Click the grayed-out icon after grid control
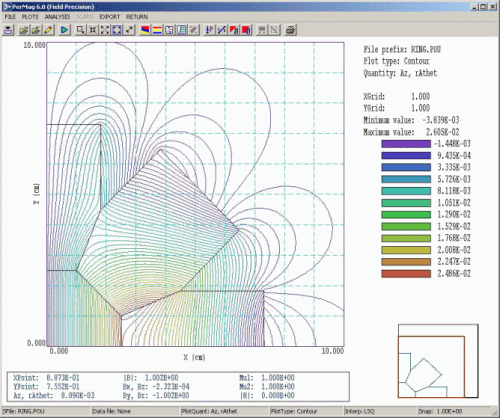The width and height of the screenshot is (500, 418). (194, 30)
